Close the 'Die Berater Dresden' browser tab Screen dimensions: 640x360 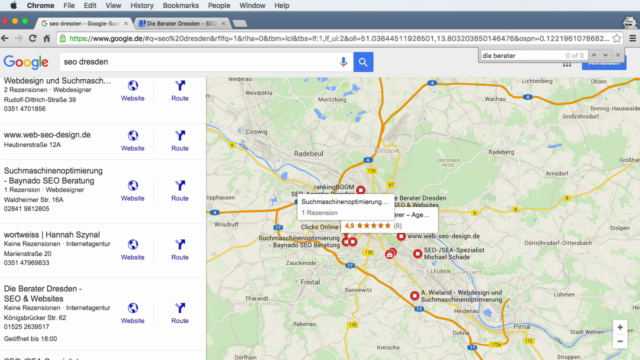pyautogui.click(x=223, y=24)
